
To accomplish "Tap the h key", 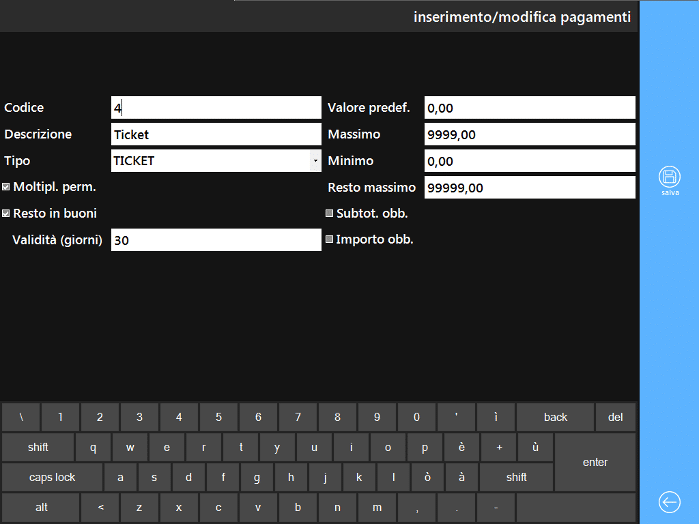I will [x=291, y=477].
